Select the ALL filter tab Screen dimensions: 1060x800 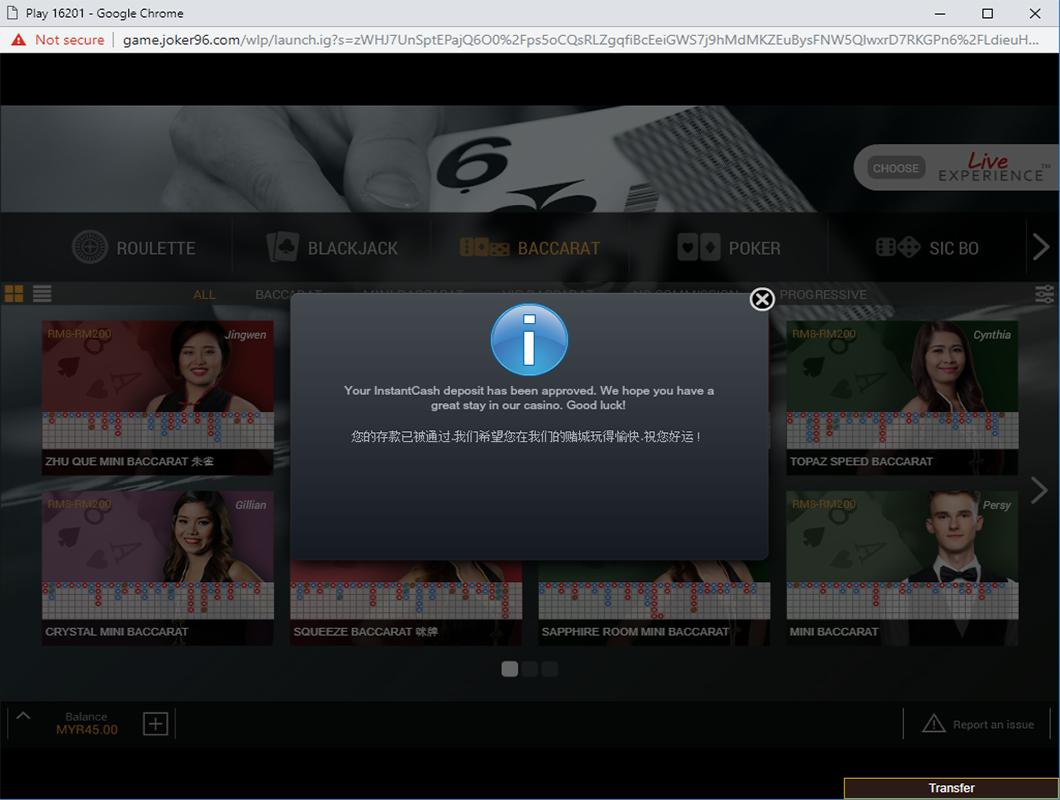(x=204, y=295)
